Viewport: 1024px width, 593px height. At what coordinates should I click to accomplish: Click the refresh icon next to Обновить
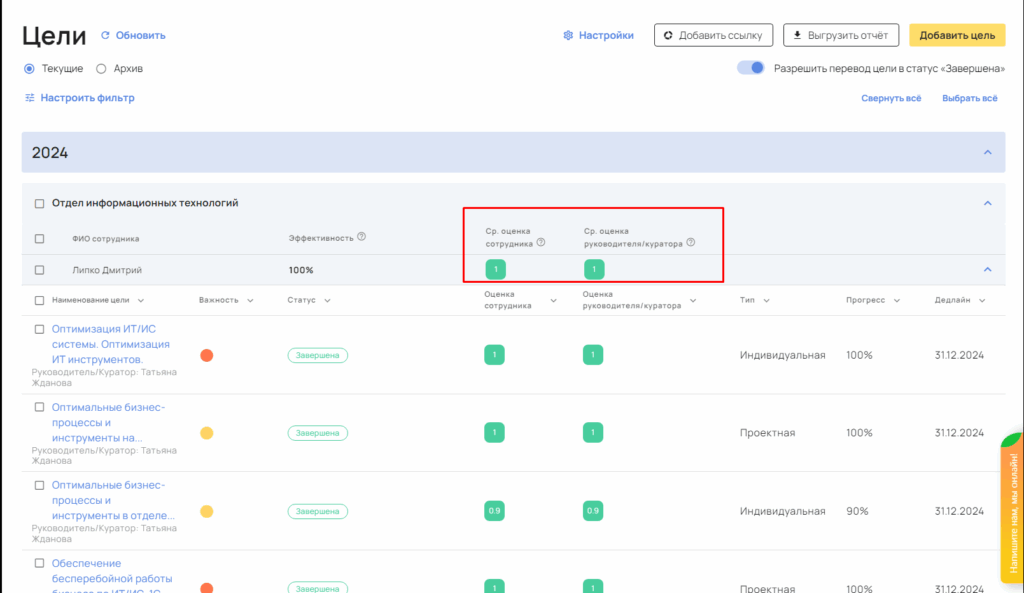[x=105, y=36]
